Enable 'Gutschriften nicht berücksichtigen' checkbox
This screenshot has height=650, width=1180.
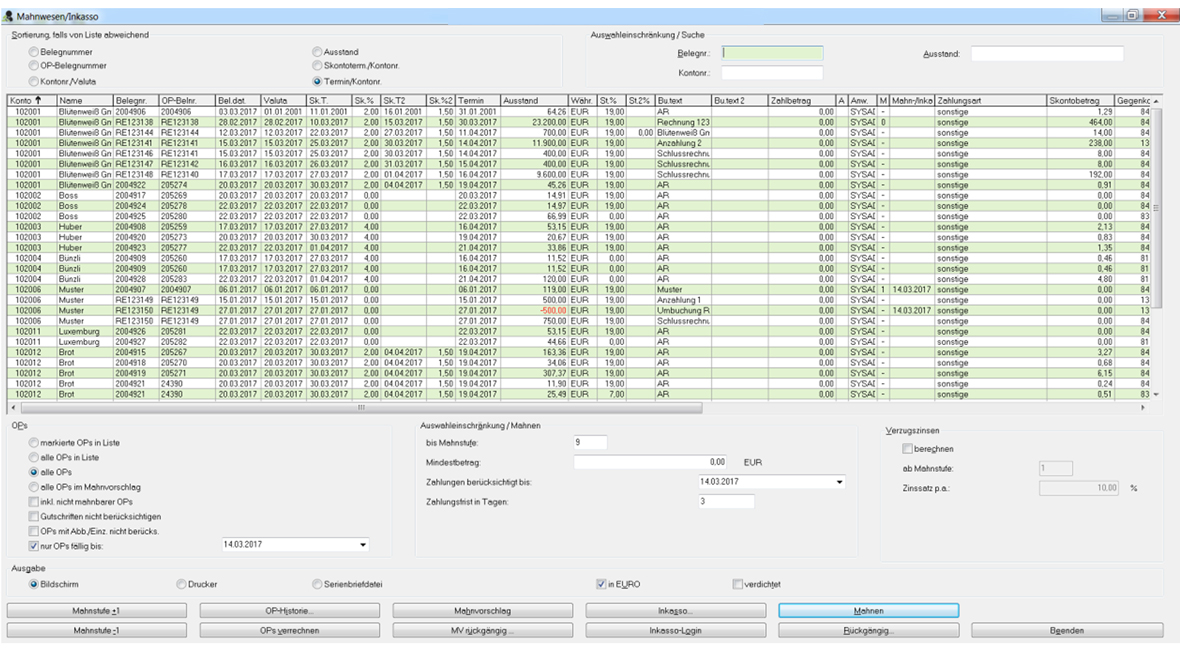pos(35,515)
